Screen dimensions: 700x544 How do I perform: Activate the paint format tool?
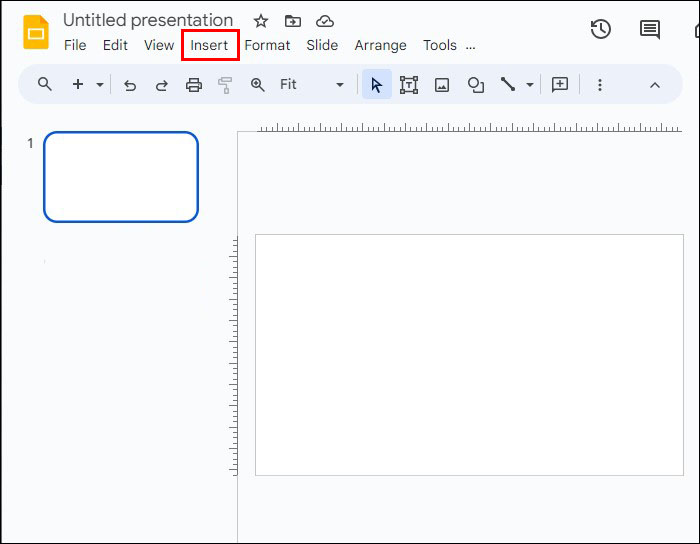point(225,85)
